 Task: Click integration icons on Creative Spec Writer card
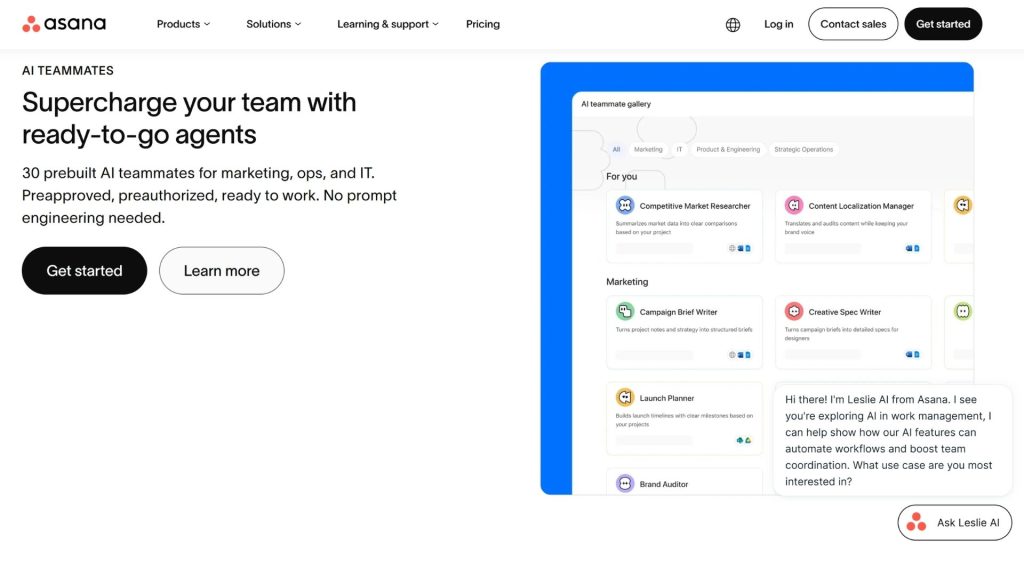click(x=912, y=355)
